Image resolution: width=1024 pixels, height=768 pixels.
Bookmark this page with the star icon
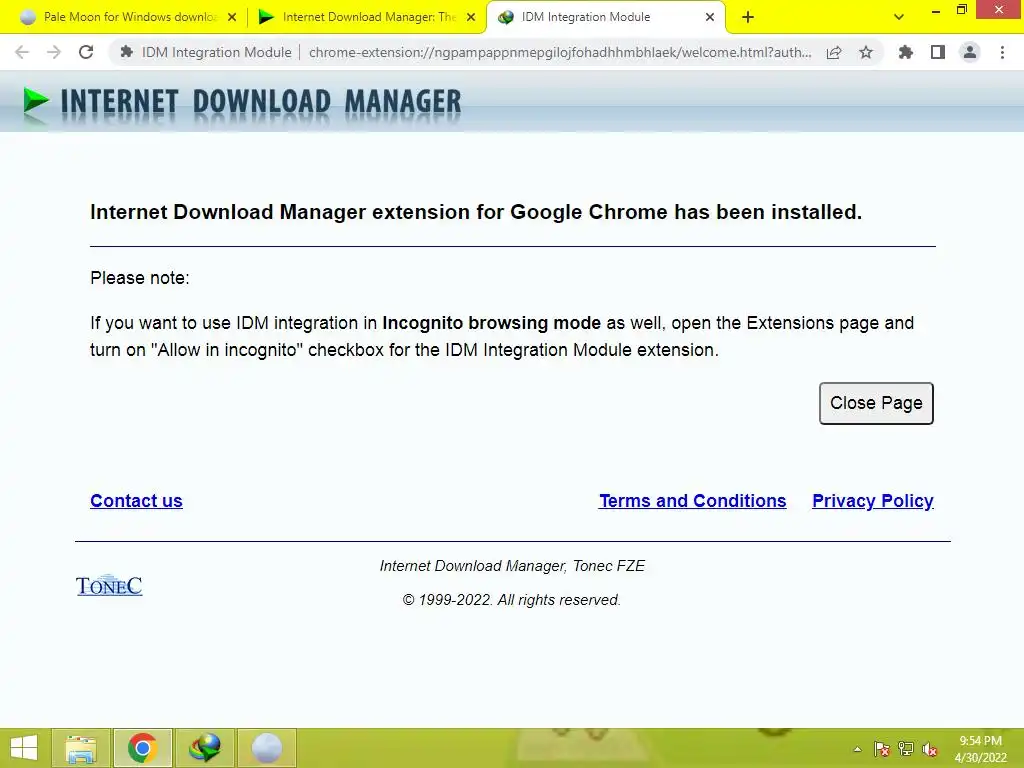[866, 52]
